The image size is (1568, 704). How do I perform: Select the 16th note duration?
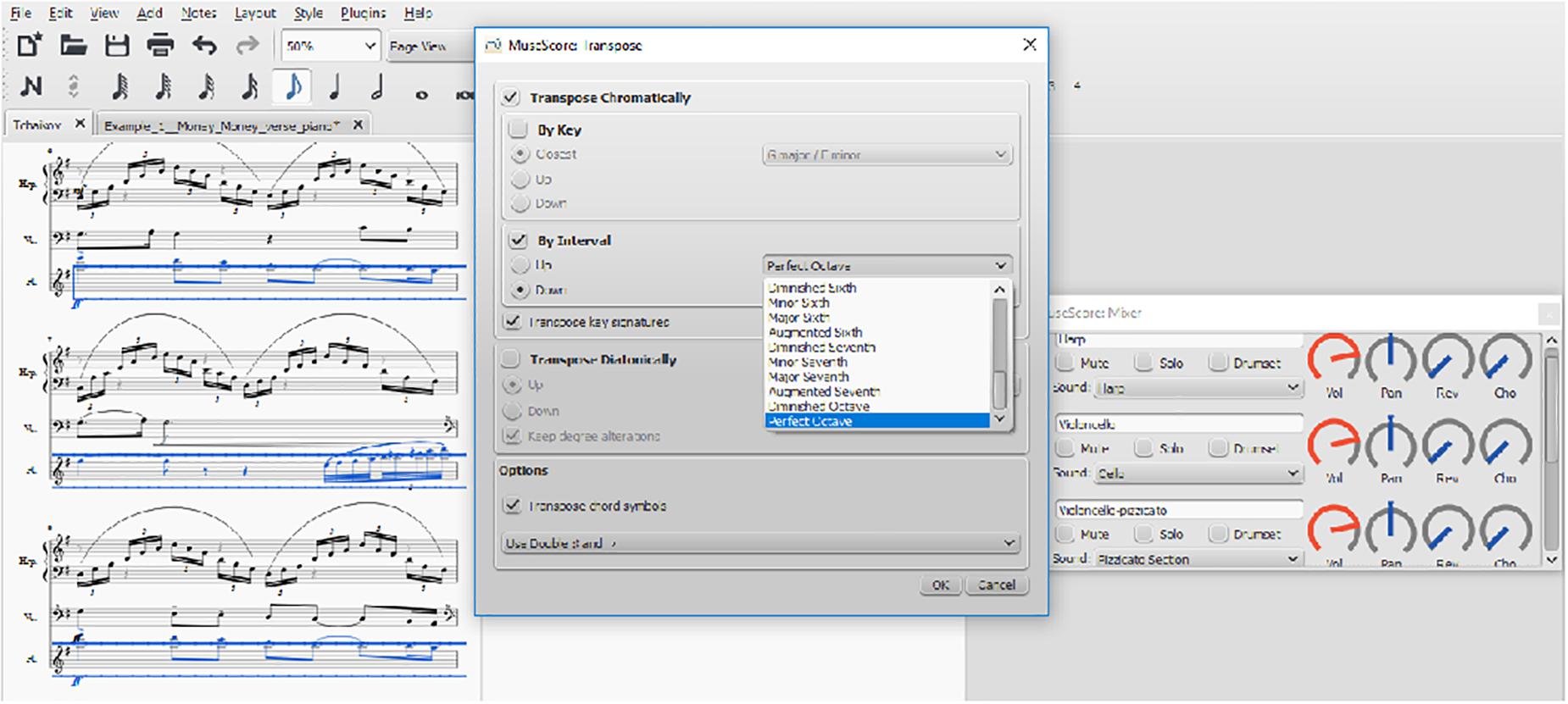(x=250, y=86)
